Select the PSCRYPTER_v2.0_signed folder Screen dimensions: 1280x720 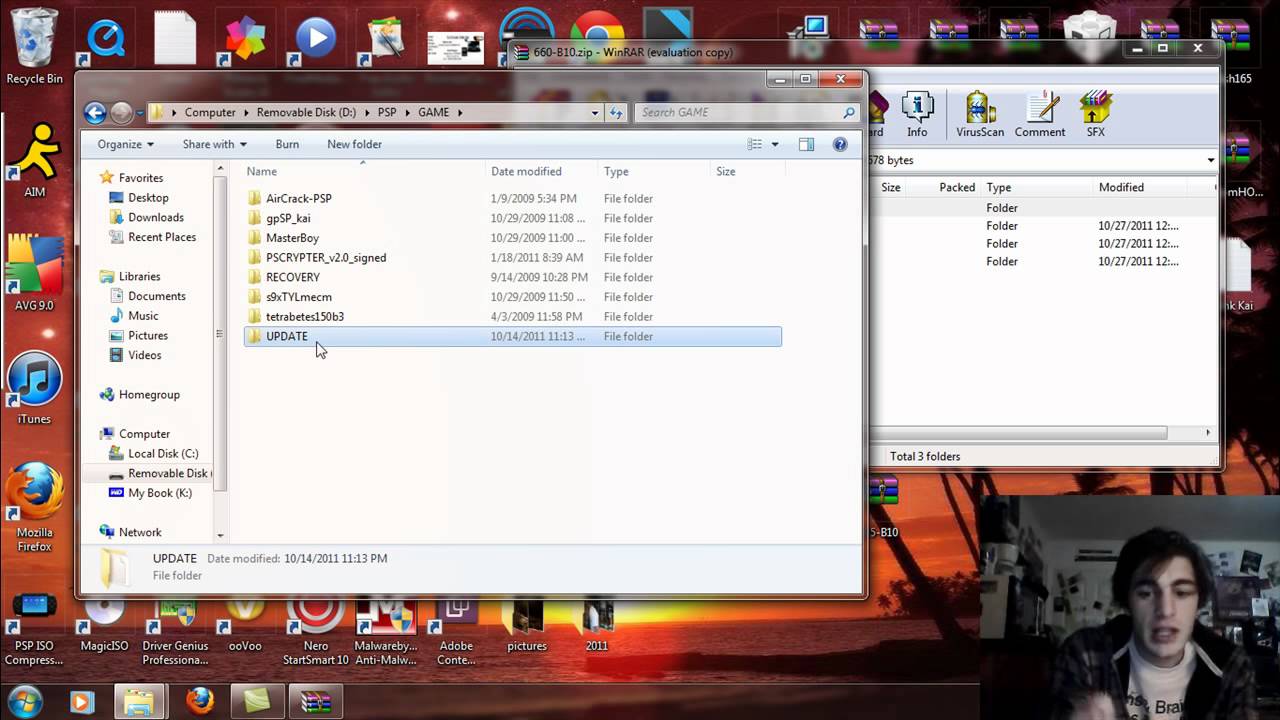point(326,258)
